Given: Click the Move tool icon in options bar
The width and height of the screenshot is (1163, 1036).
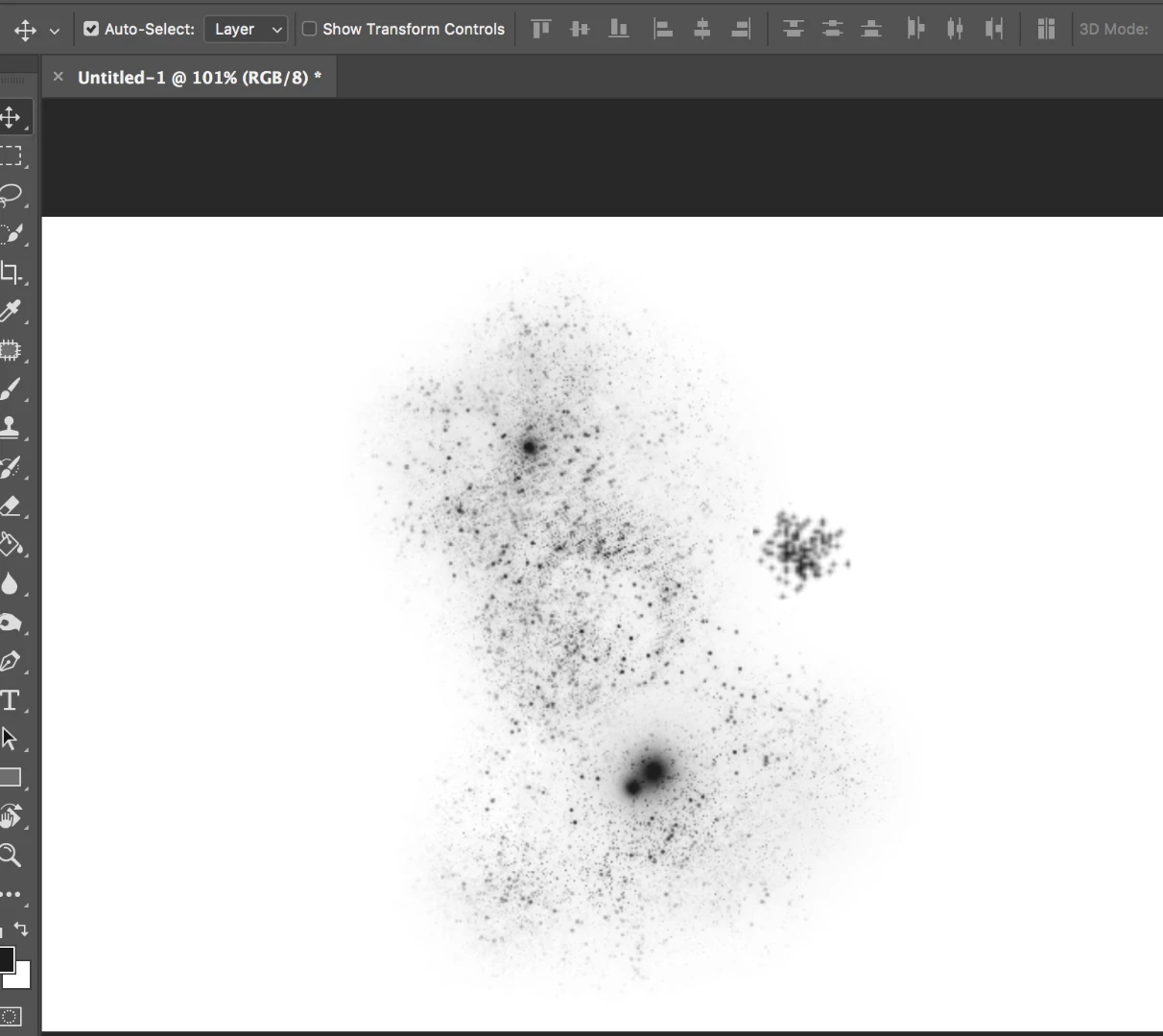Looking at the screenshot, I should click(x=26, y=30).
